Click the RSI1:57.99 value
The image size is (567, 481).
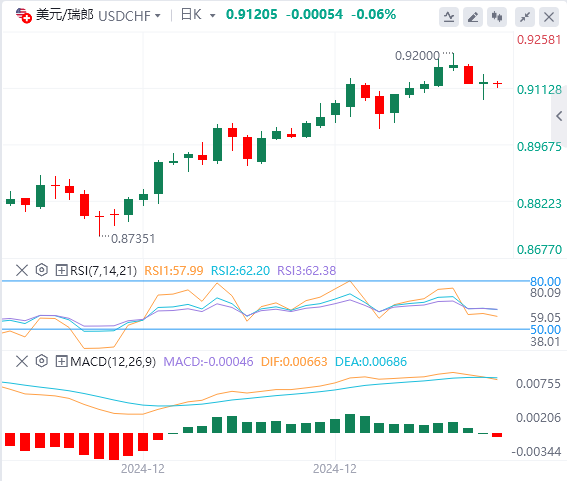point(174,271)
